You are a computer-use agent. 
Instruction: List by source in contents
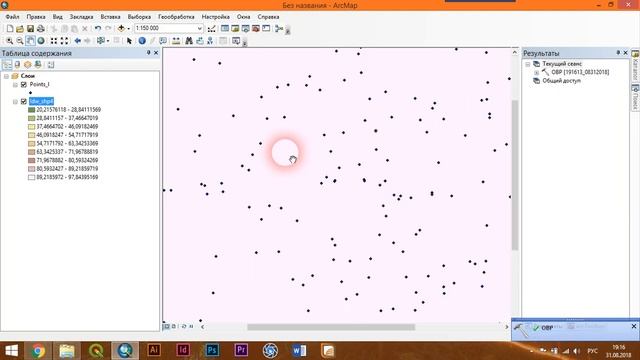point(17,64)
